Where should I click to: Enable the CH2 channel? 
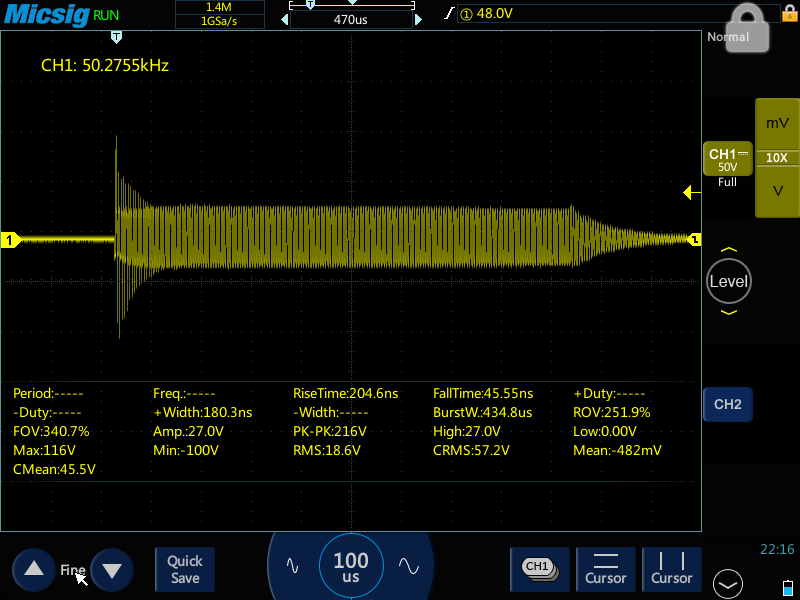728,405
